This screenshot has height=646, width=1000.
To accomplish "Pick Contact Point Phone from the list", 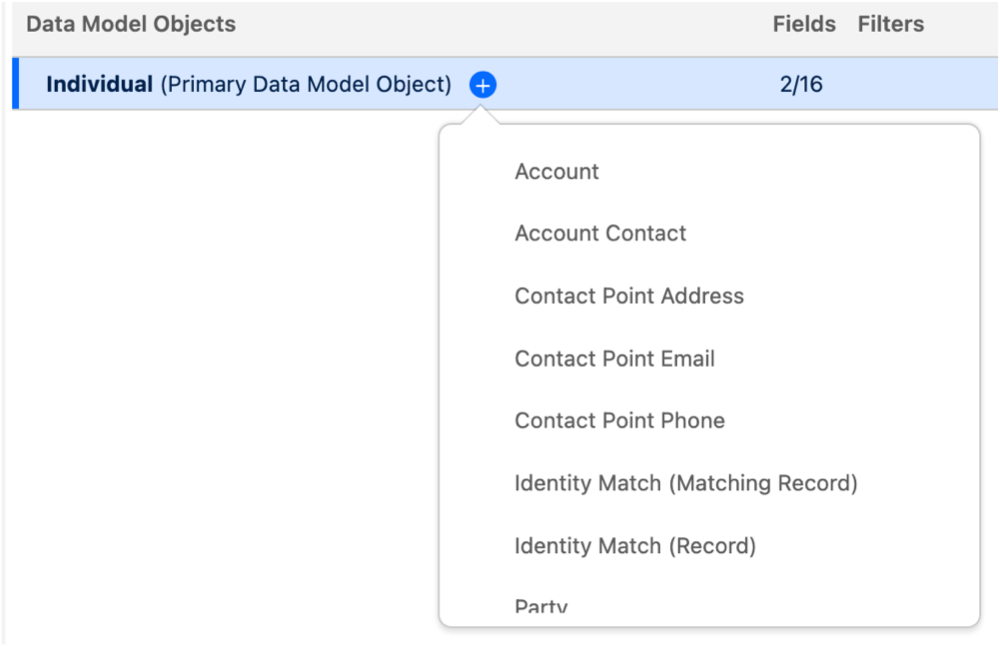I will click(619, 420).
